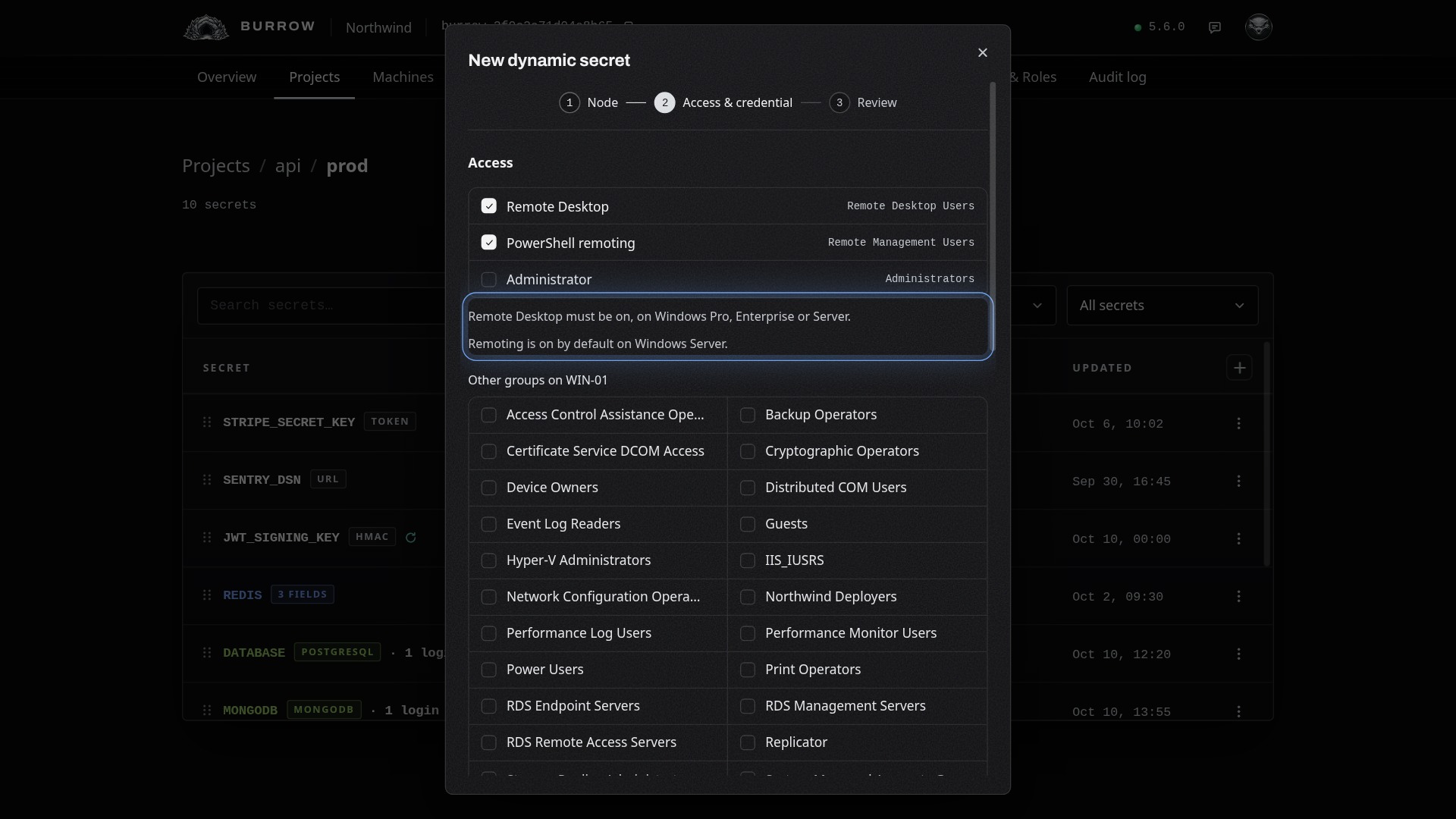
Task: Check the Backup Operators group
Action: 748,415
